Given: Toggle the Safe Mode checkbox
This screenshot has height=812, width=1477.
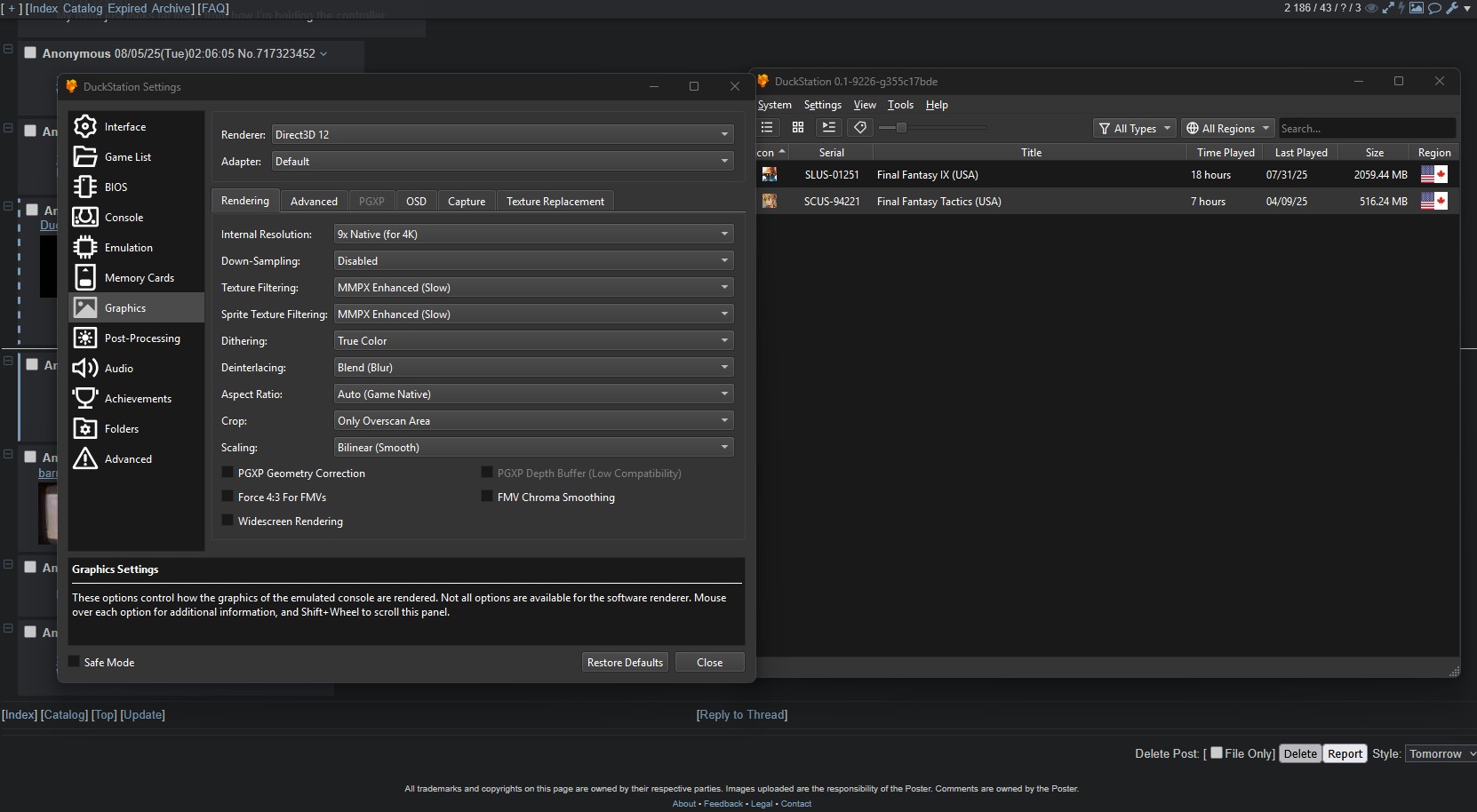Looking at the screenshot, I should click(x=74, y=662).
